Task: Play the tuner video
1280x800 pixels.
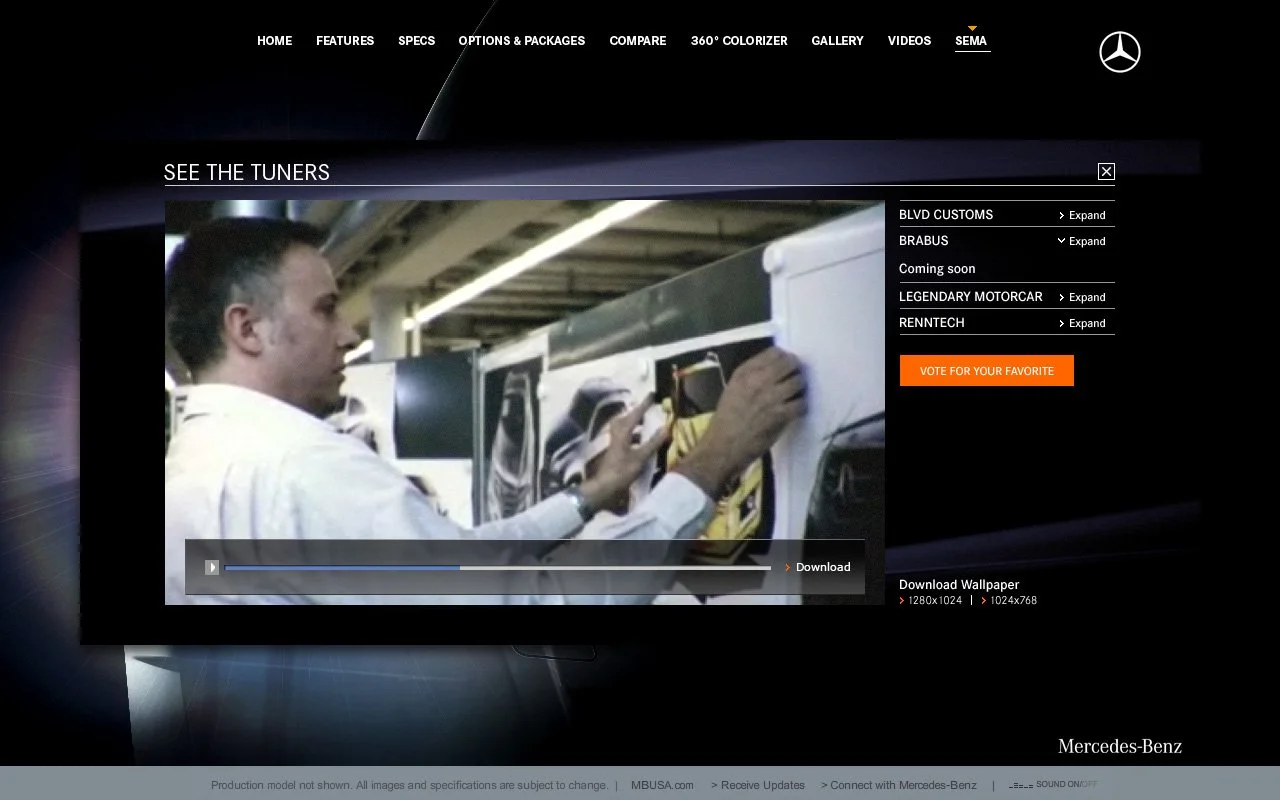Action: (x=212, y=567)
